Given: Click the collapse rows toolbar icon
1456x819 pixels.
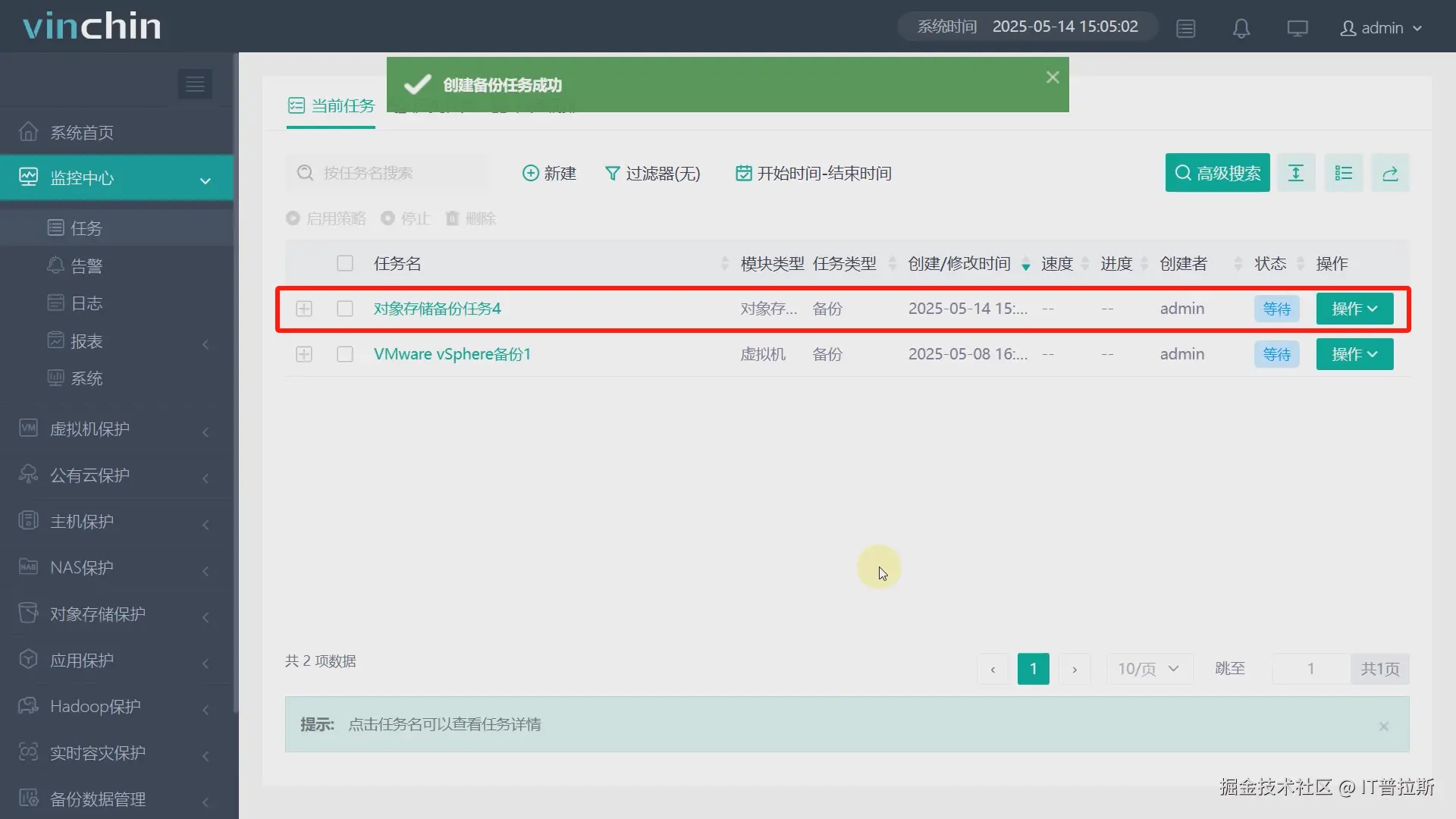Looking at the screenshot, I should [x=1296, y=174].
